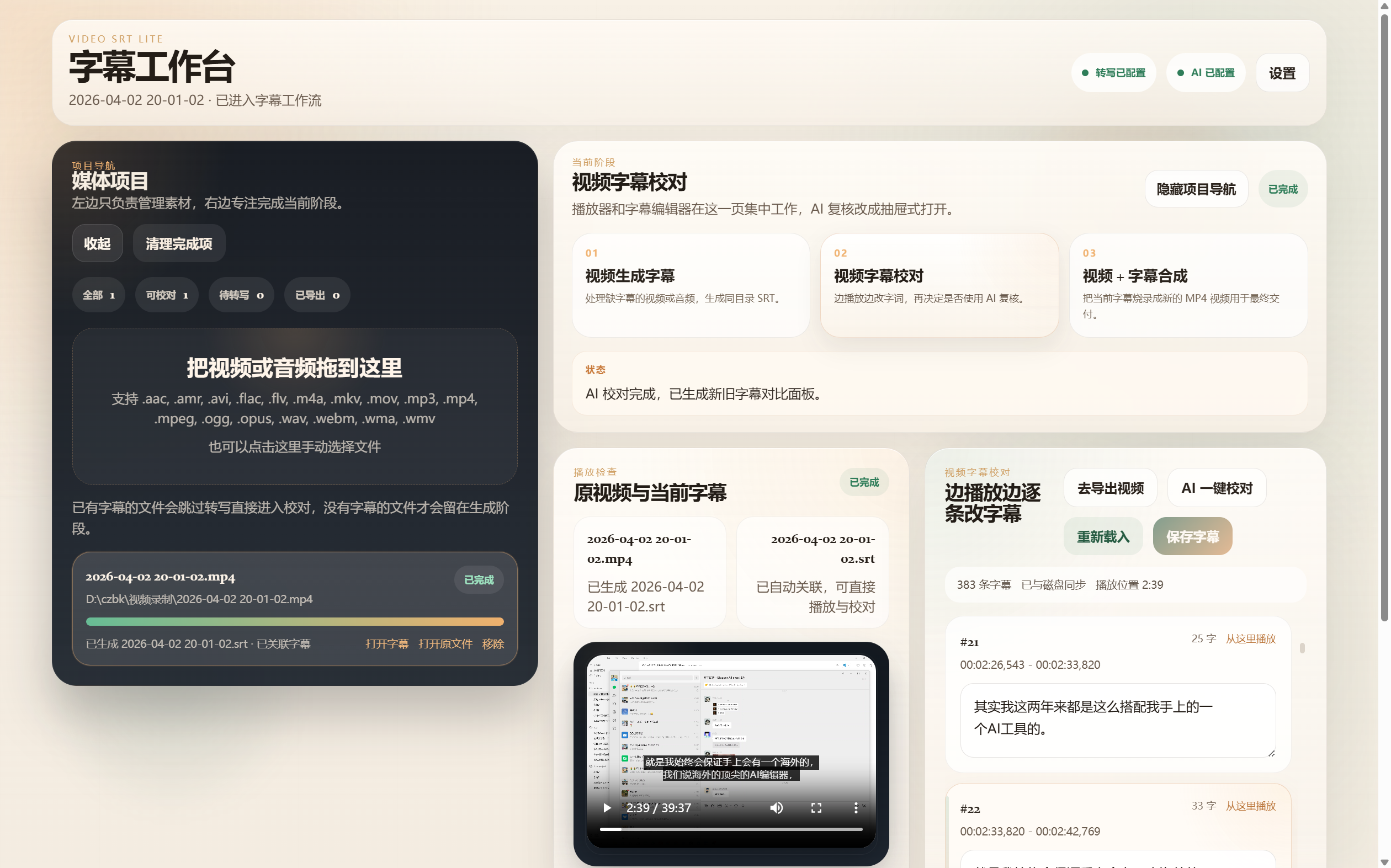The width and height of the screenshot is (1391, 868).
Task: Click the drag-and-drop file upload area
Action: tap(295, 406)
